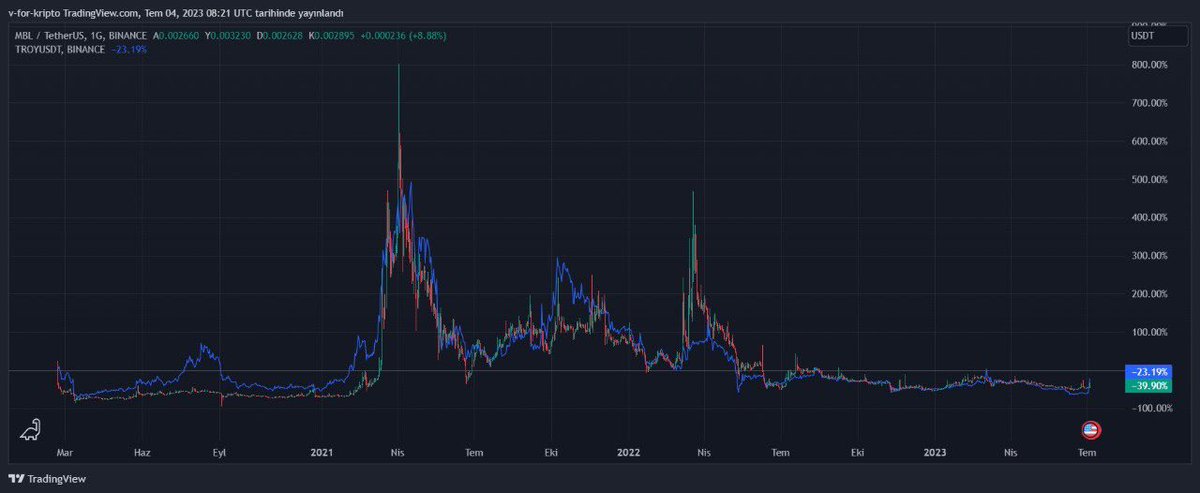Click the 400.00% price axis label
This screenshot has width=1200, height=493.
(x=1148, y=217)
